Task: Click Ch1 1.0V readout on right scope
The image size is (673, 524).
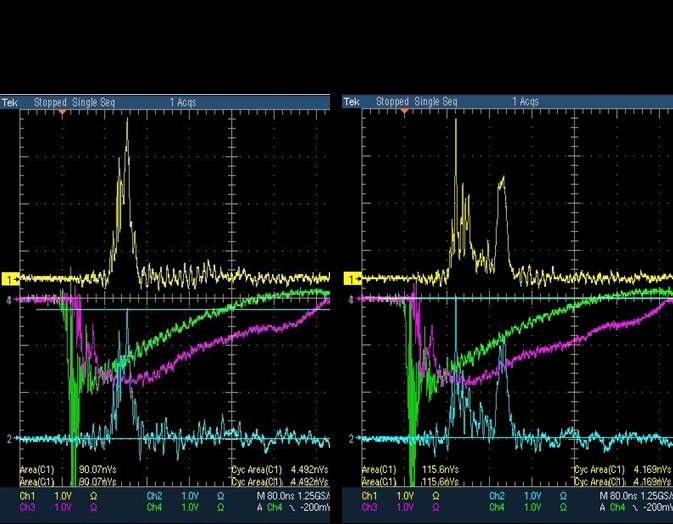Action: coord(400,497)
